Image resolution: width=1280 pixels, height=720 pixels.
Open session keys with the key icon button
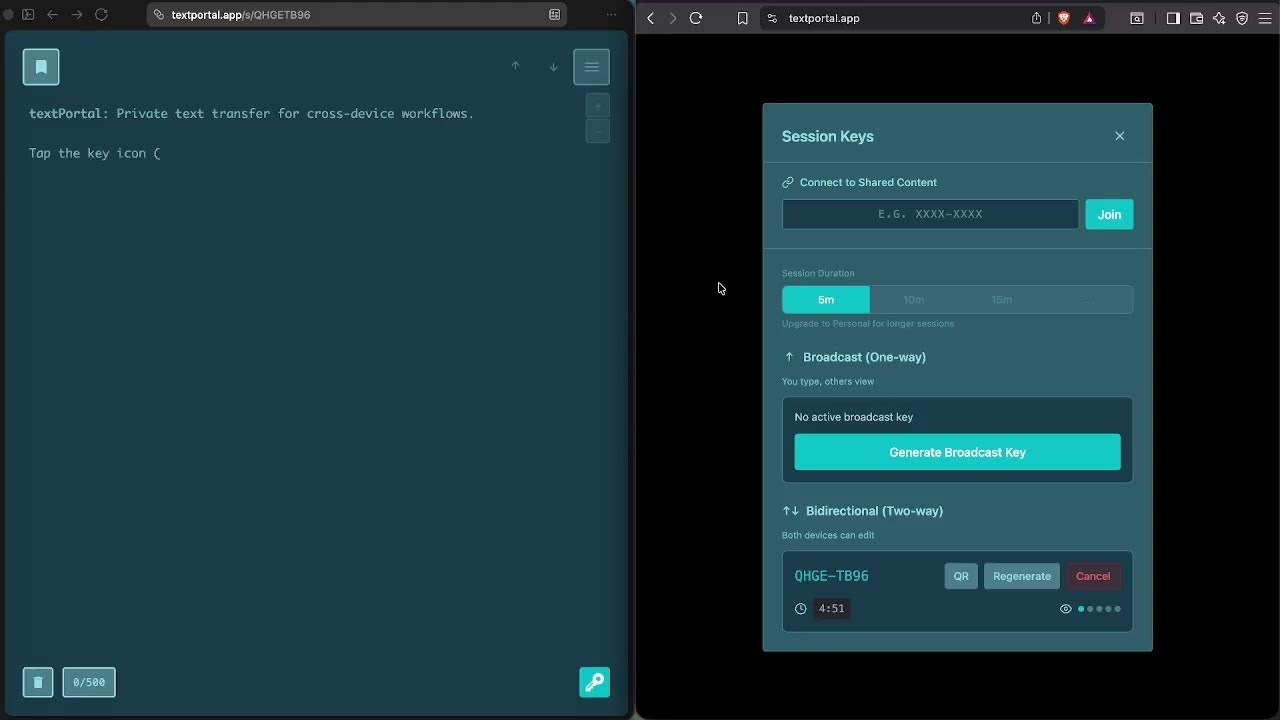point(594,682)
